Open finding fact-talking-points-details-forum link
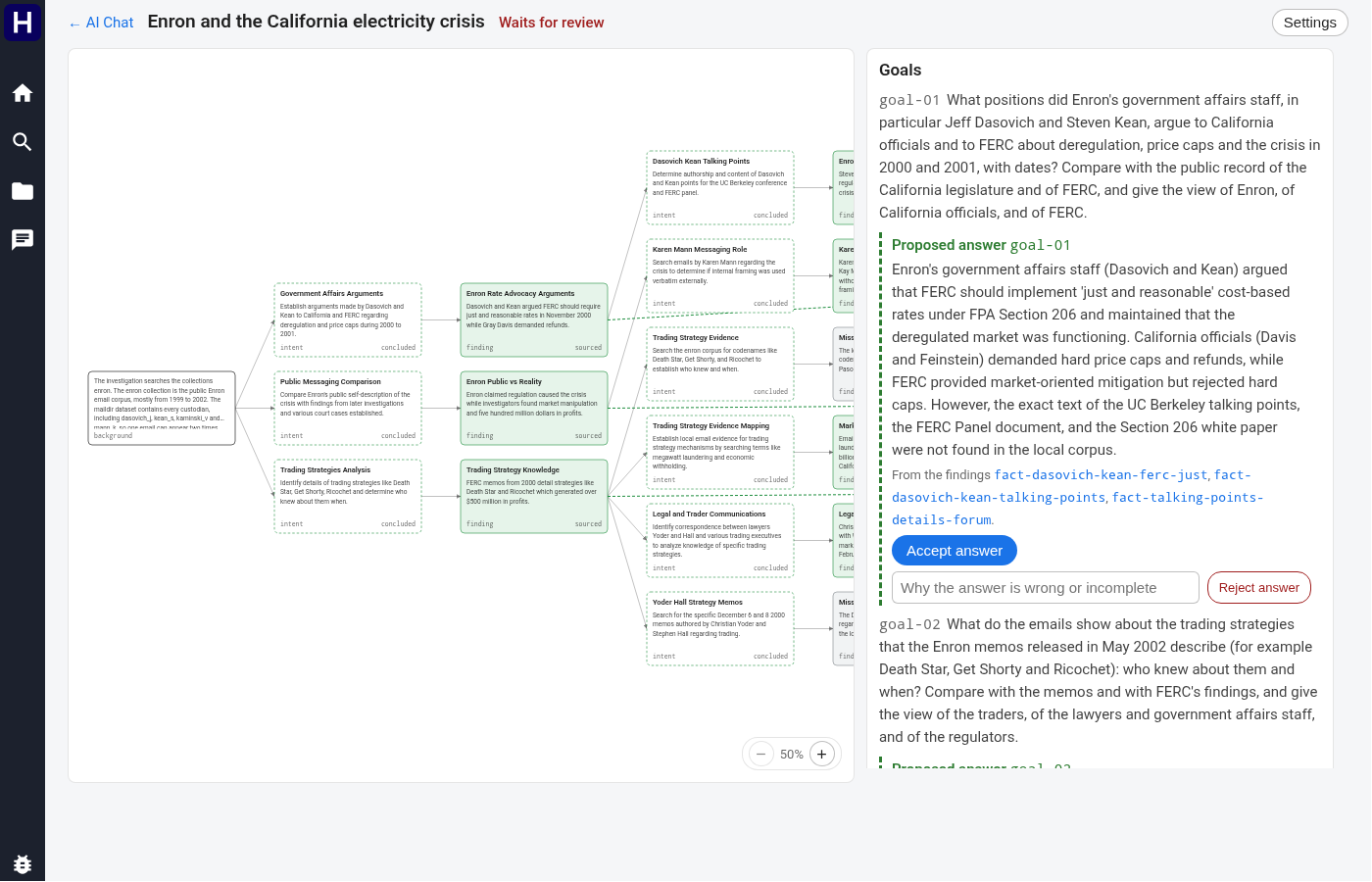 pyautogui.click(x=1077, y=509)
